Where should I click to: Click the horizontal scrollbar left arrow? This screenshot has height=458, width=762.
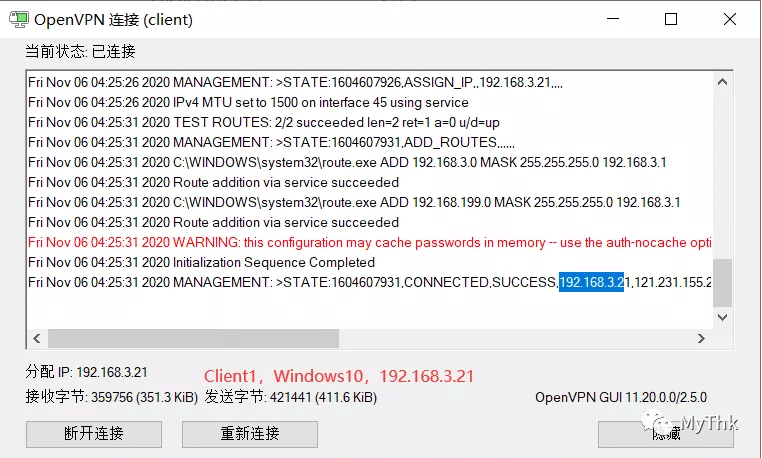coord(37,338)
